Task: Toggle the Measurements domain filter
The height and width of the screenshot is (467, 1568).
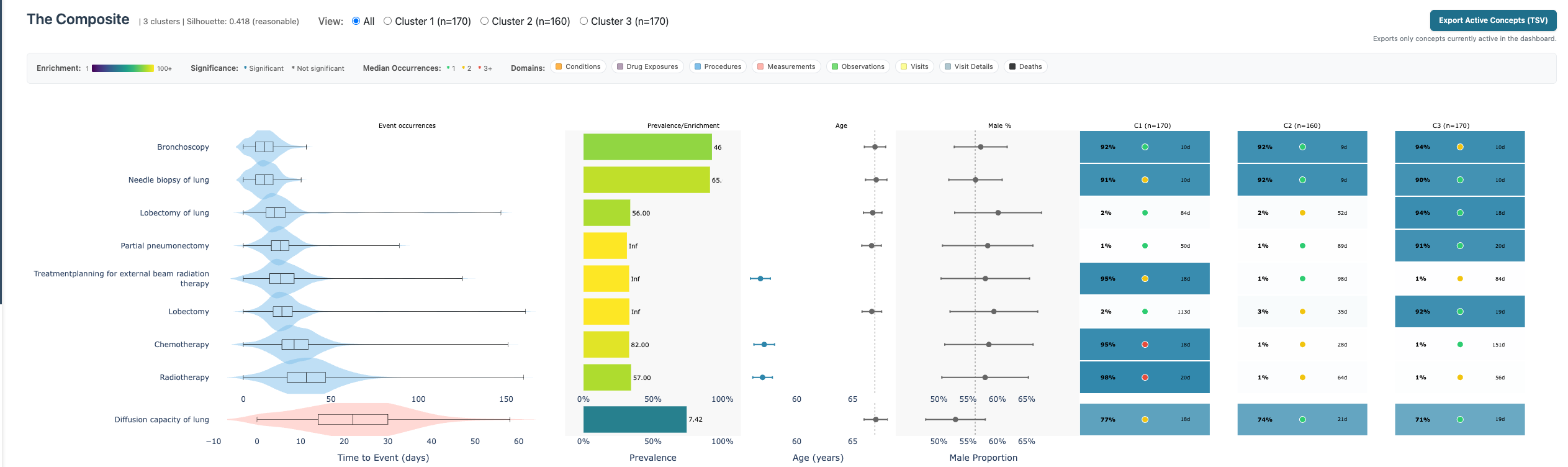Action: click(x=786, y=66)
